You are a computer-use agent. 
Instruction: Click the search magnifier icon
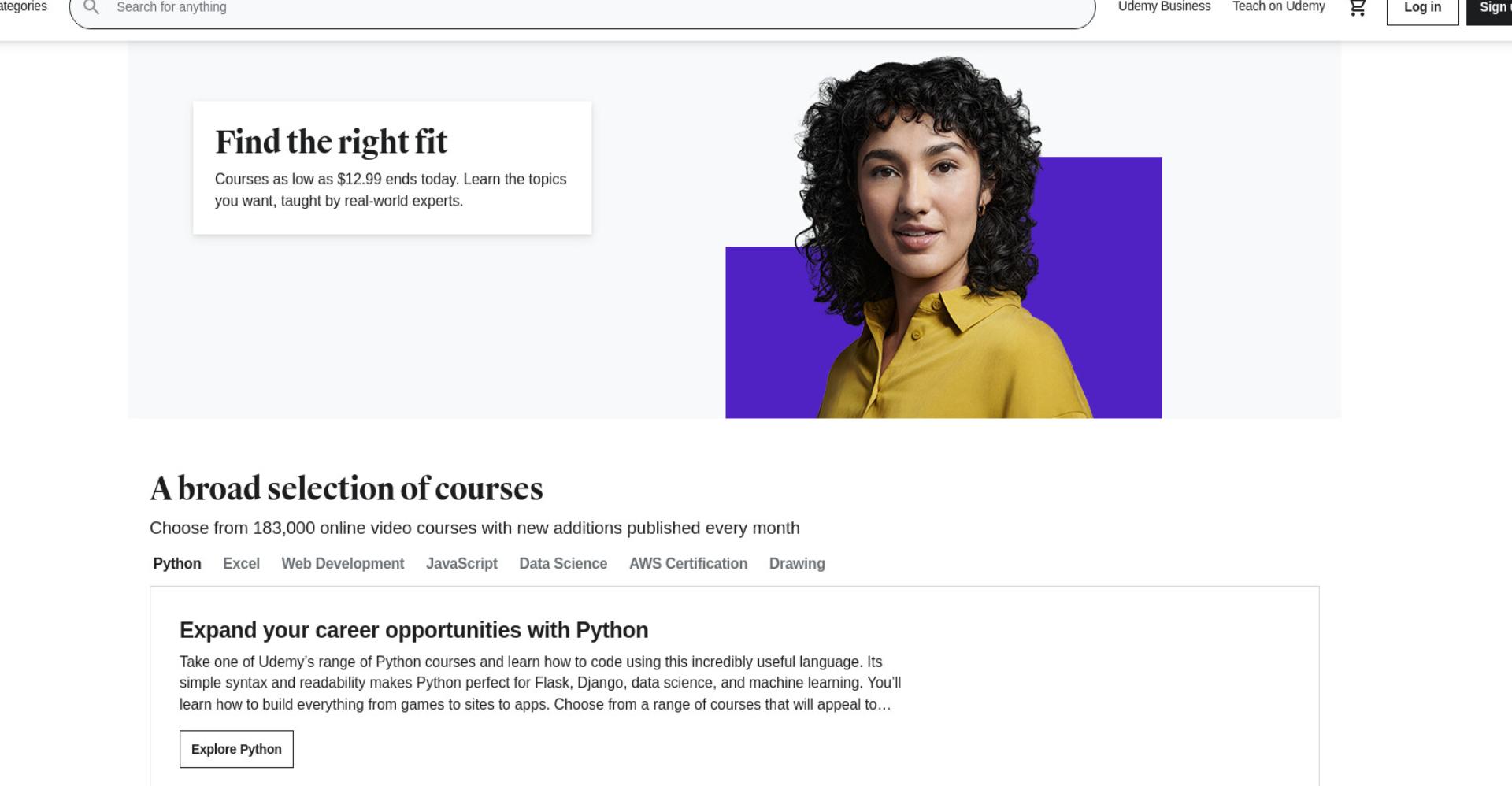pos(91,7)
